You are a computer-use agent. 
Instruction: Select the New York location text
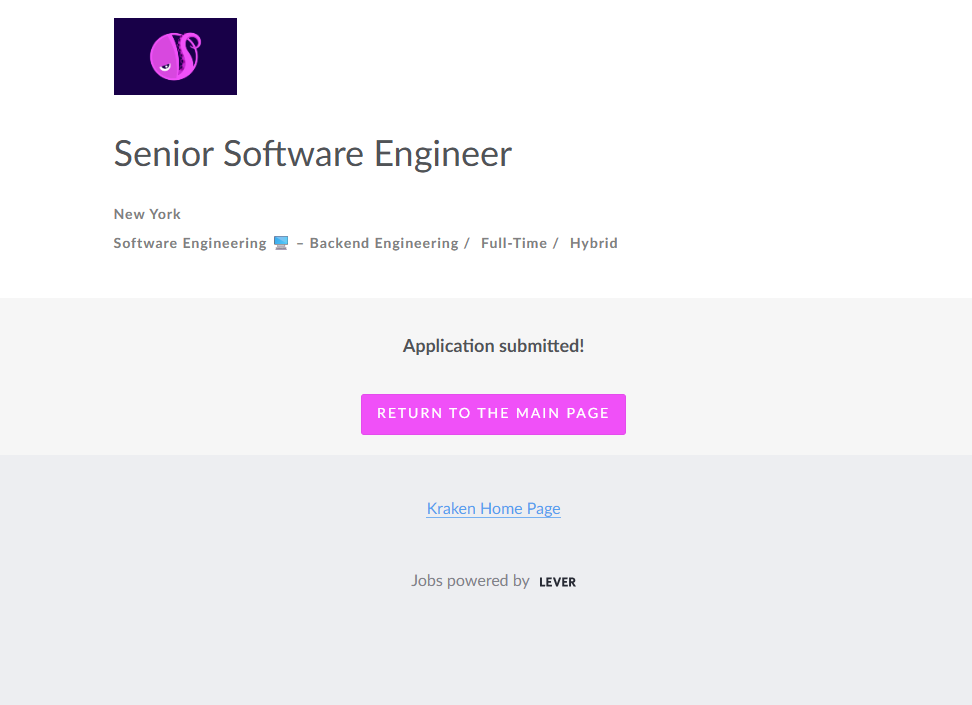147,214
